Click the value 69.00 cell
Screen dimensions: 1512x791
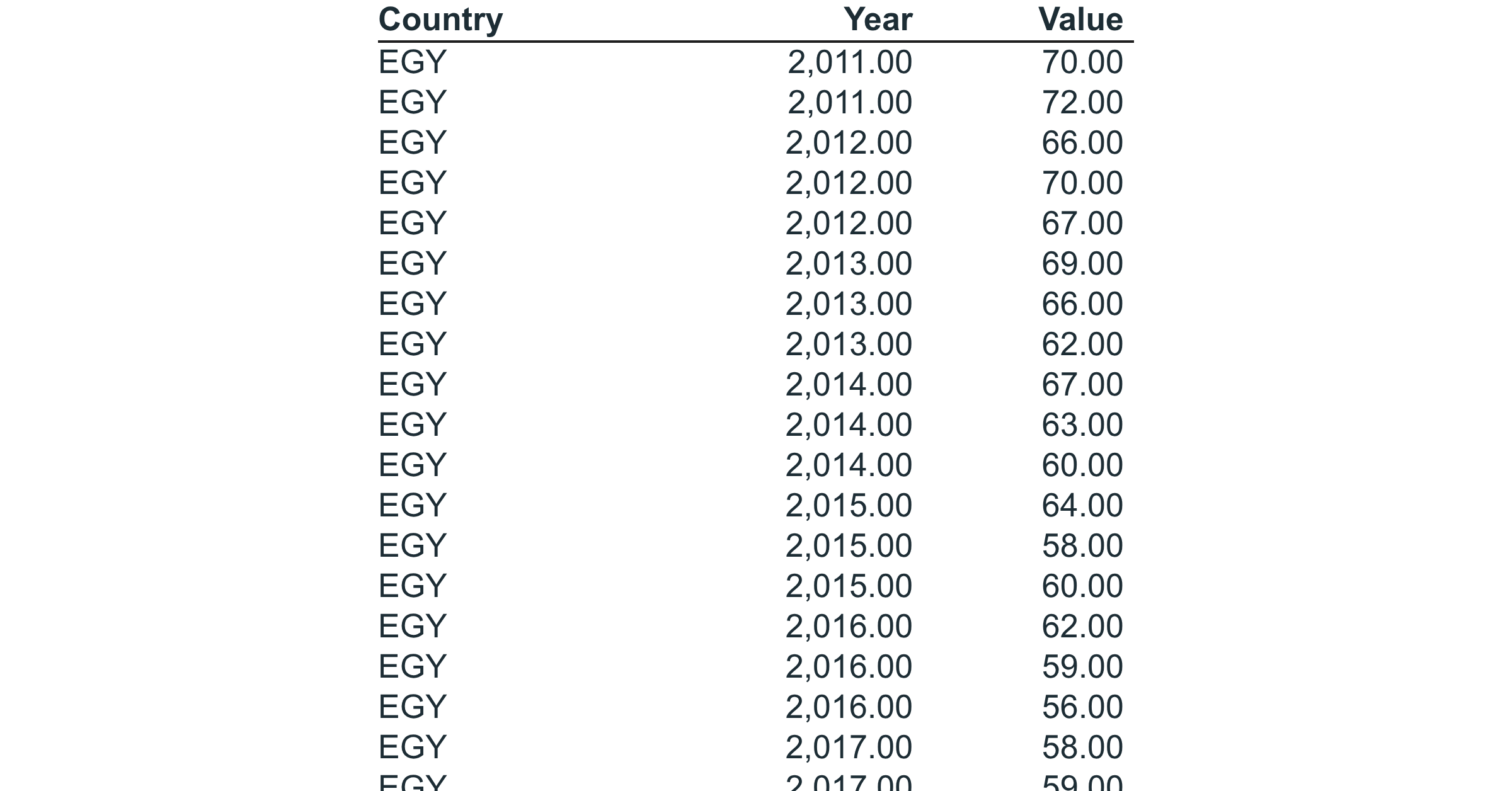click(x=1082, y=263)
